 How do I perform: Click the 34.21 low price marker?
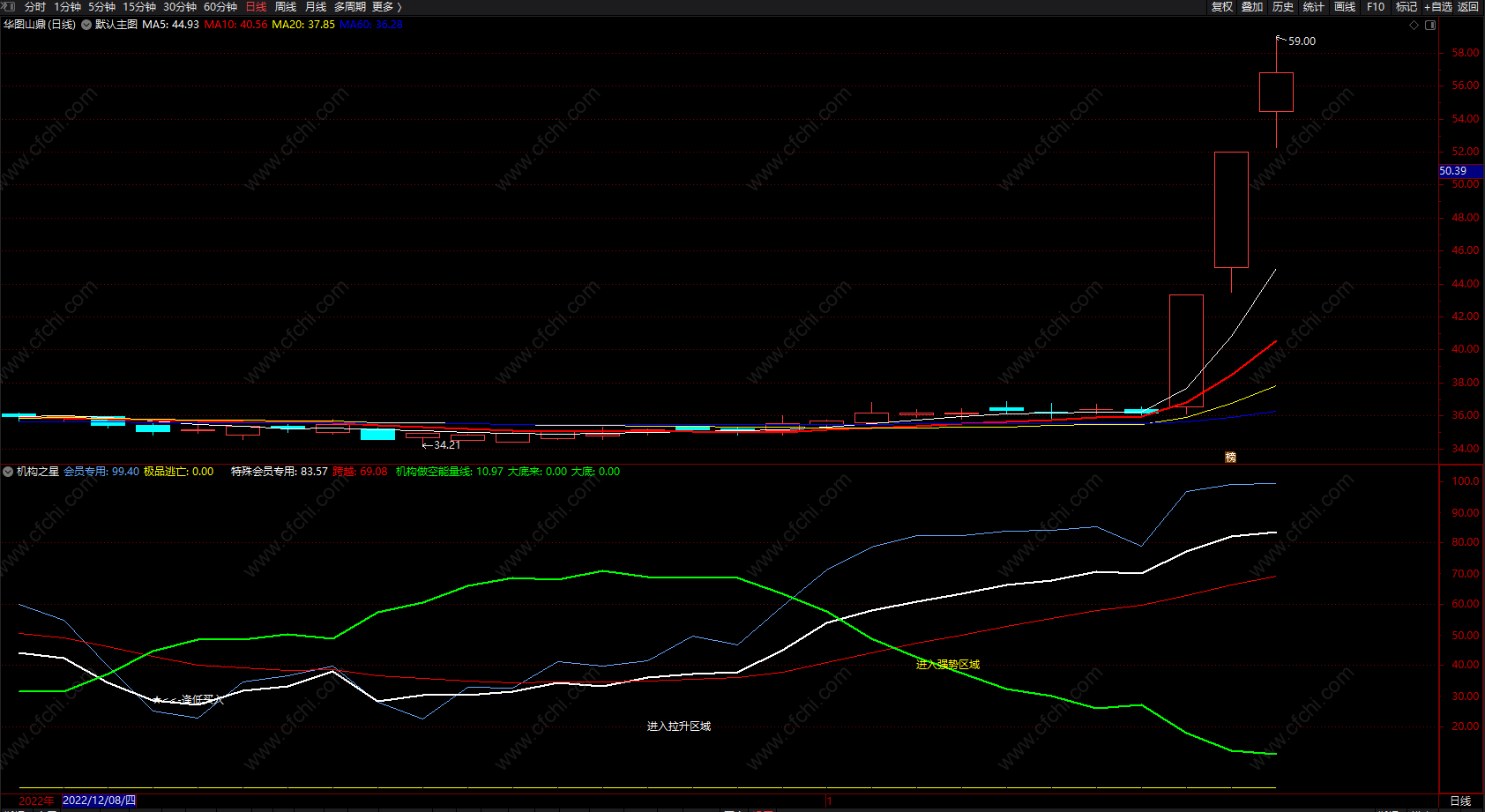[x=447, y=445]
